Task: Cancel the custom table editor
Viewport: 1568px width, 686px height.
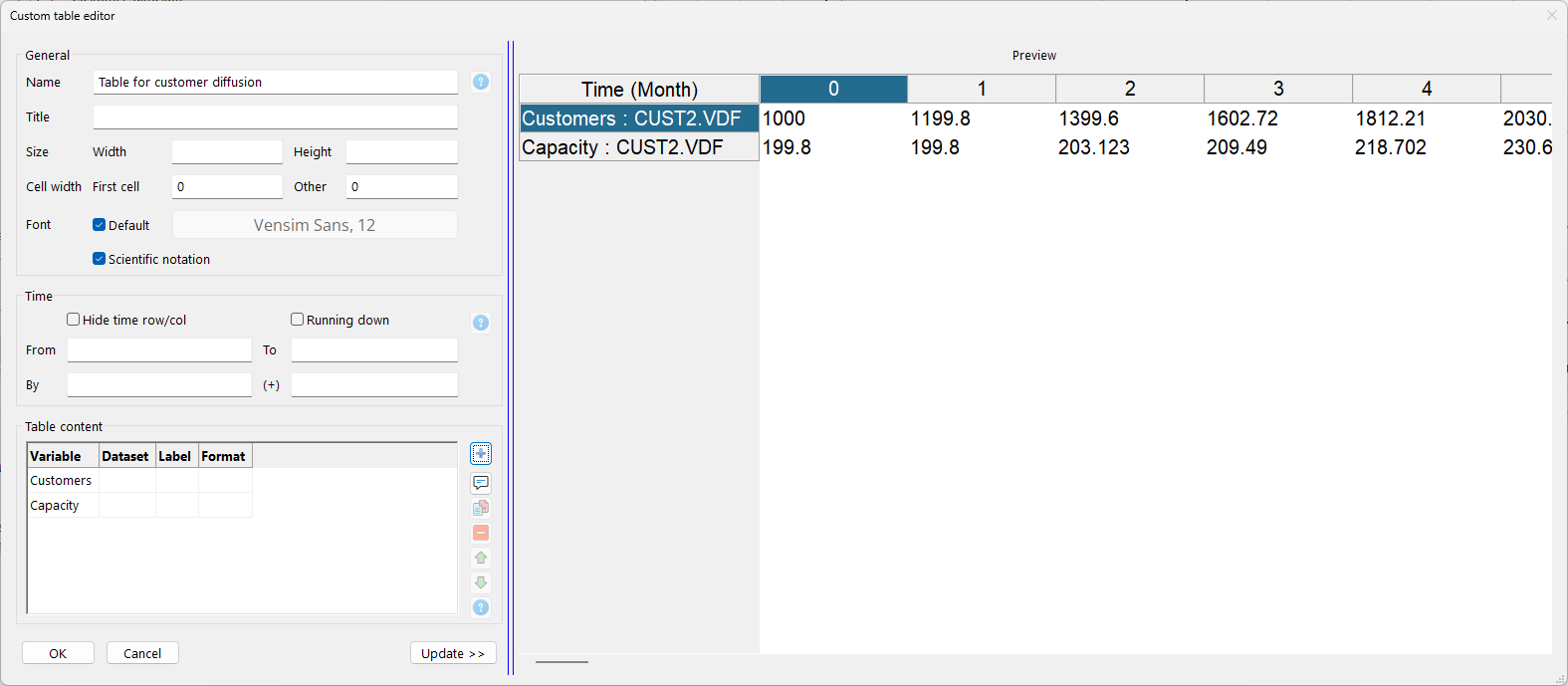Action: (x=142, y=653)
